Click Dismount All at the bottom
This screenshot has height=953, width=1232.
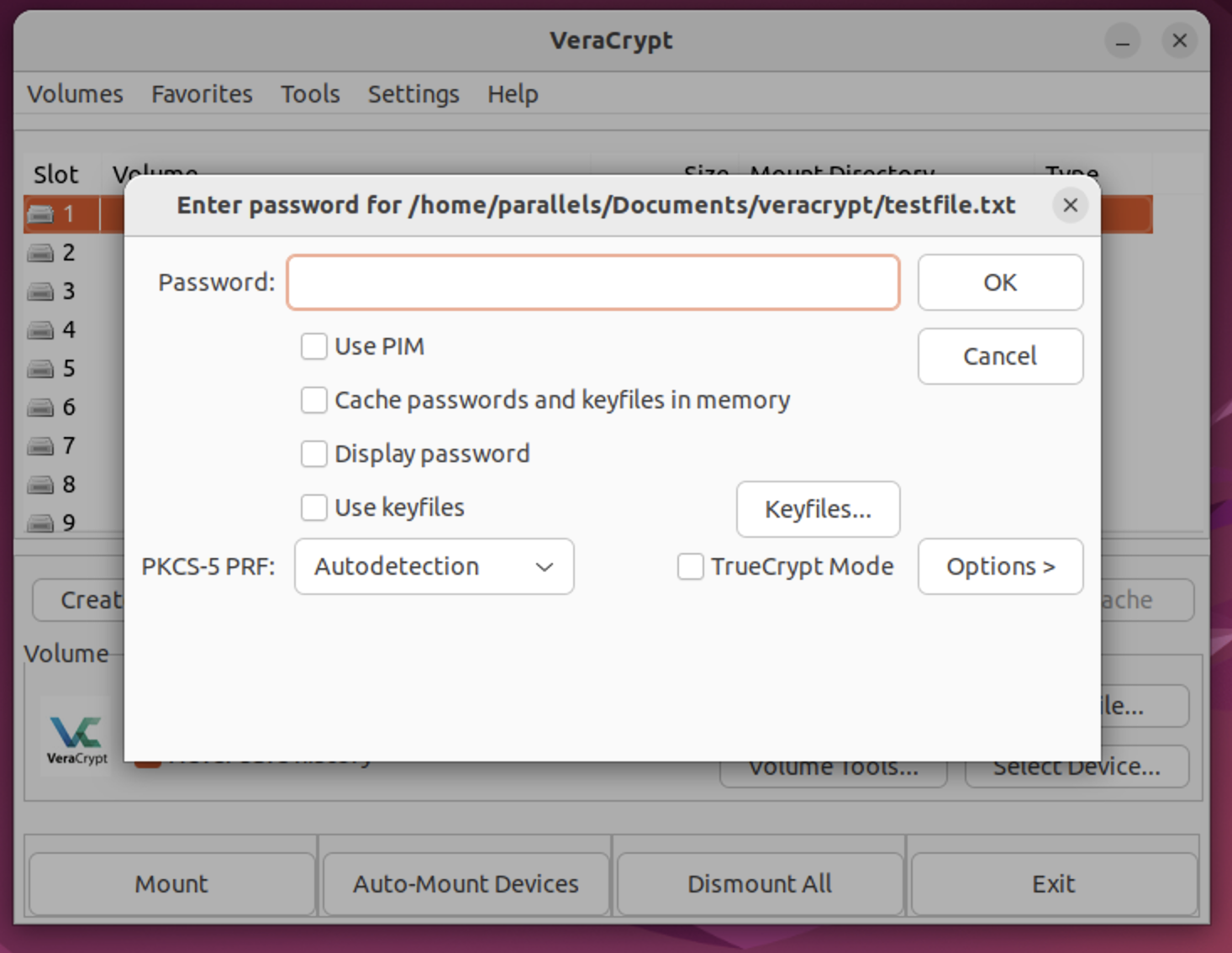coord(758,883)
